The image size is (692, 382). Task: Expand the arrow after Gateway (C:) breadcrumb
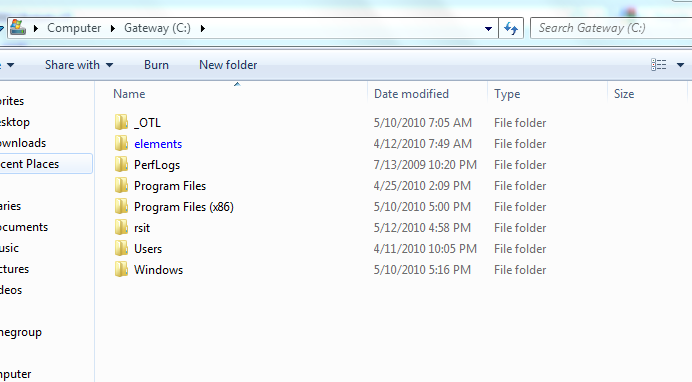click(x=203, y=28)
